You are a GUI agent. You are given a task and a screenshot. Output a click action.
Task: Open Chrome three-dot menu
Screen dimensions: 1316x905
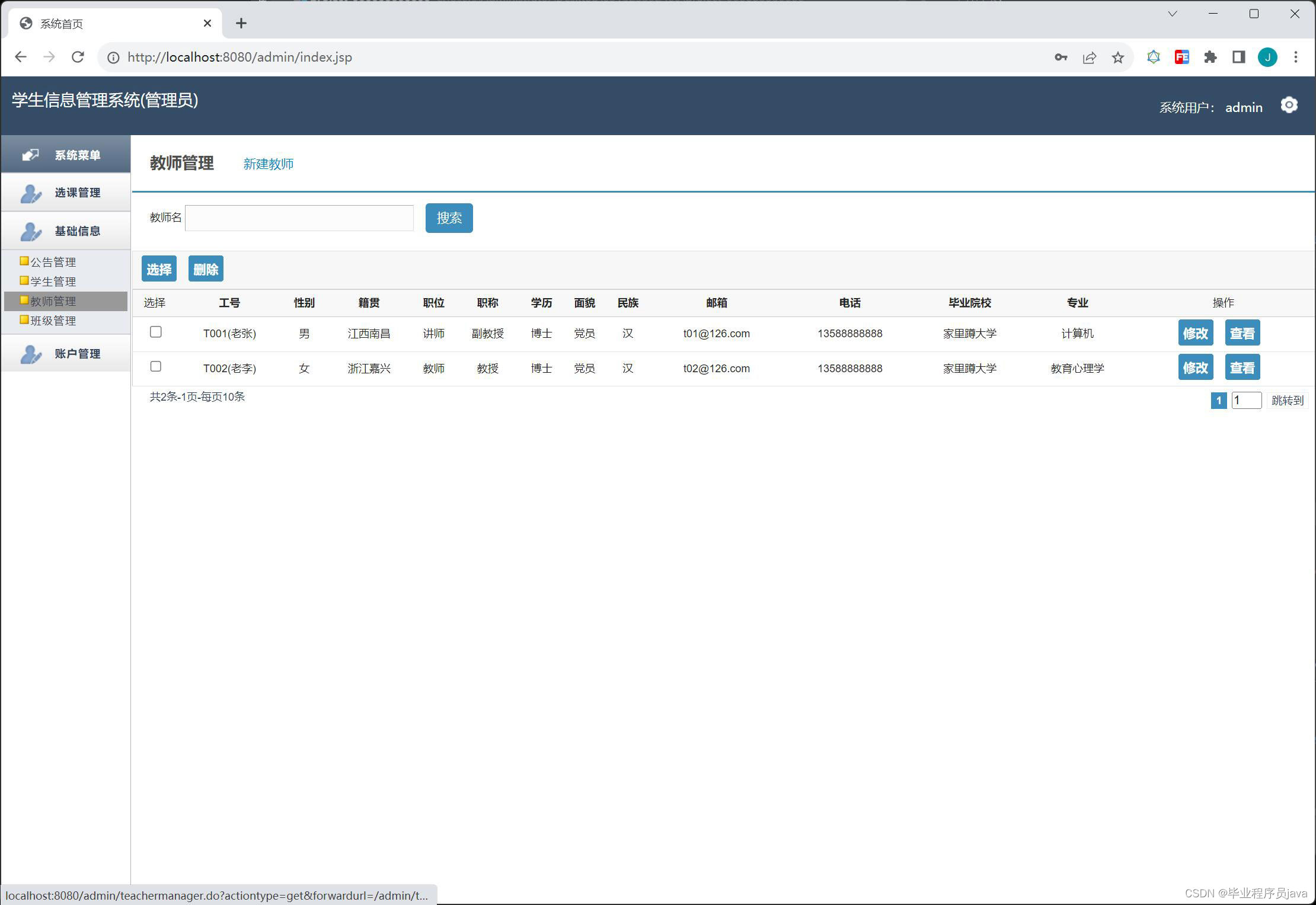[x=1296, y=57]
